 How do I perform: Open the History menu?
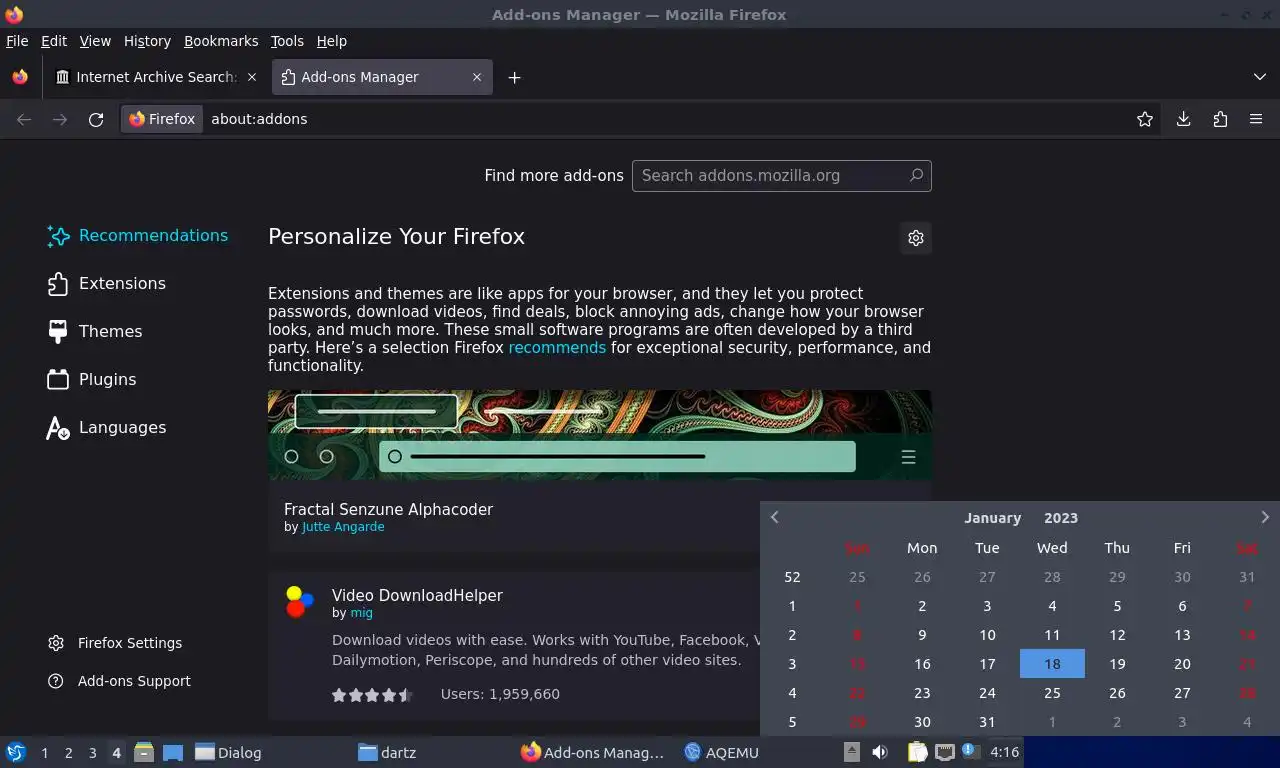(147, 41)
